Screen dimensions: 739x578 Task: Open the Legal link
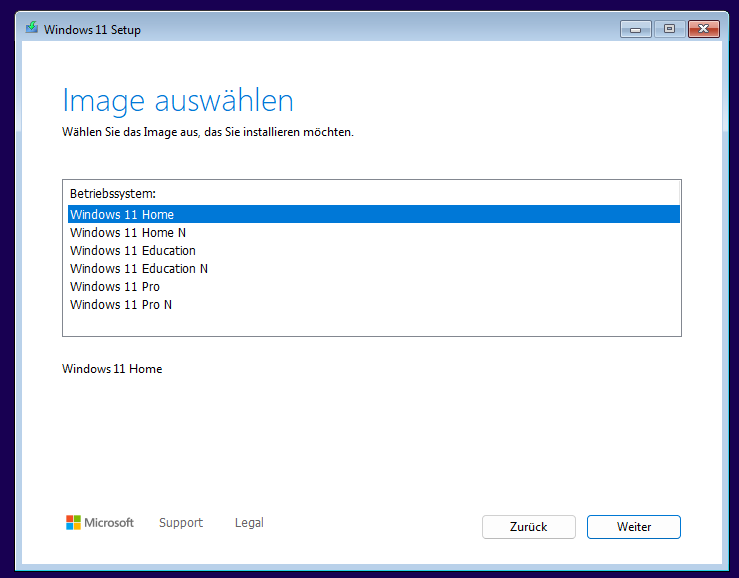pyautogui.click(x=249, y=522)
